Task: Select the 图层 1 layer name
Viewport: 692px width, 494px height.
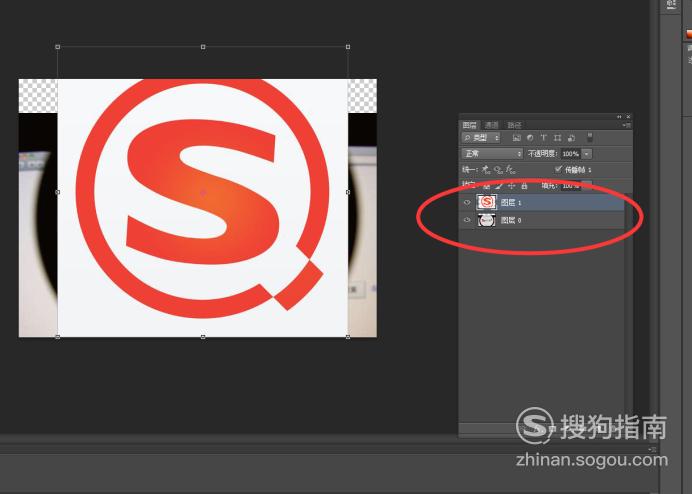Action: pyautogui.click(x=511, y=203)
